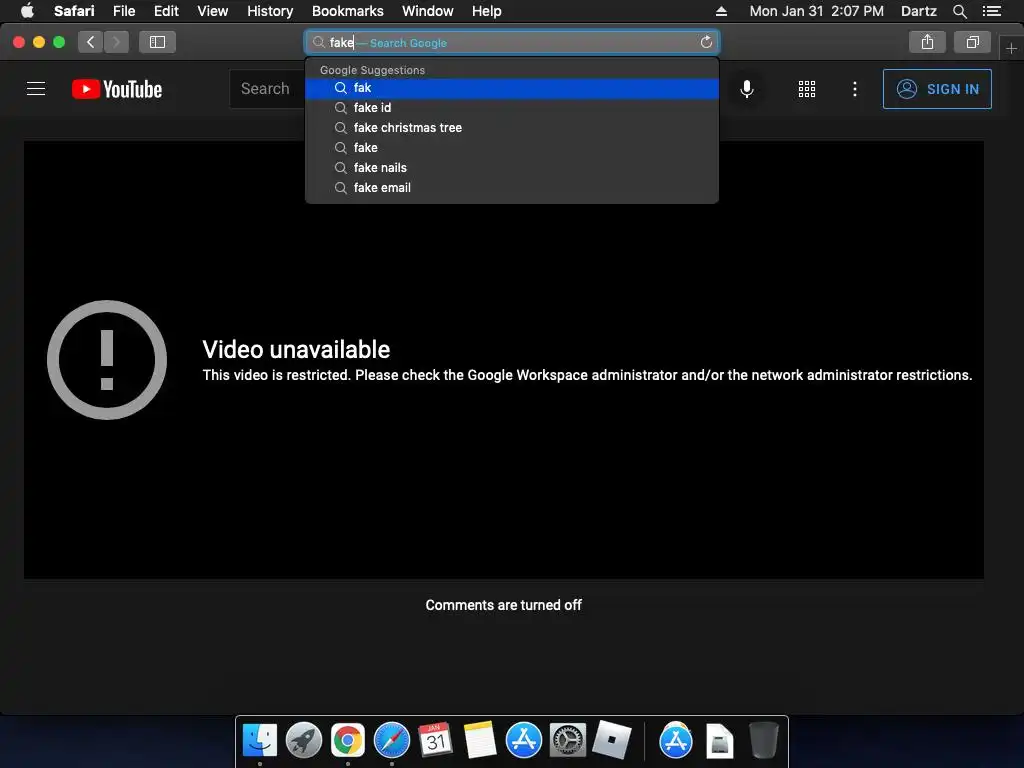Click the Dartz user name
Image resolution: width=1024 pixels, height=768 pixels.
tap(918, 11)
